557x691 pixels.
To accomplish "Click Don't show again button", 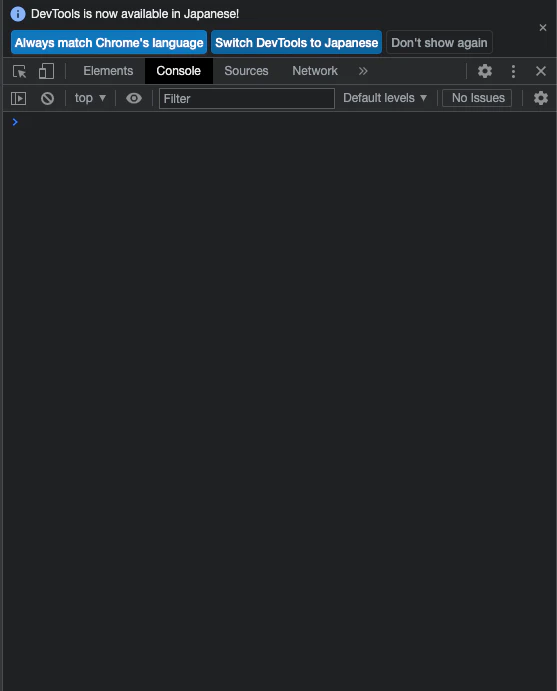I will (x=439, y=42).
